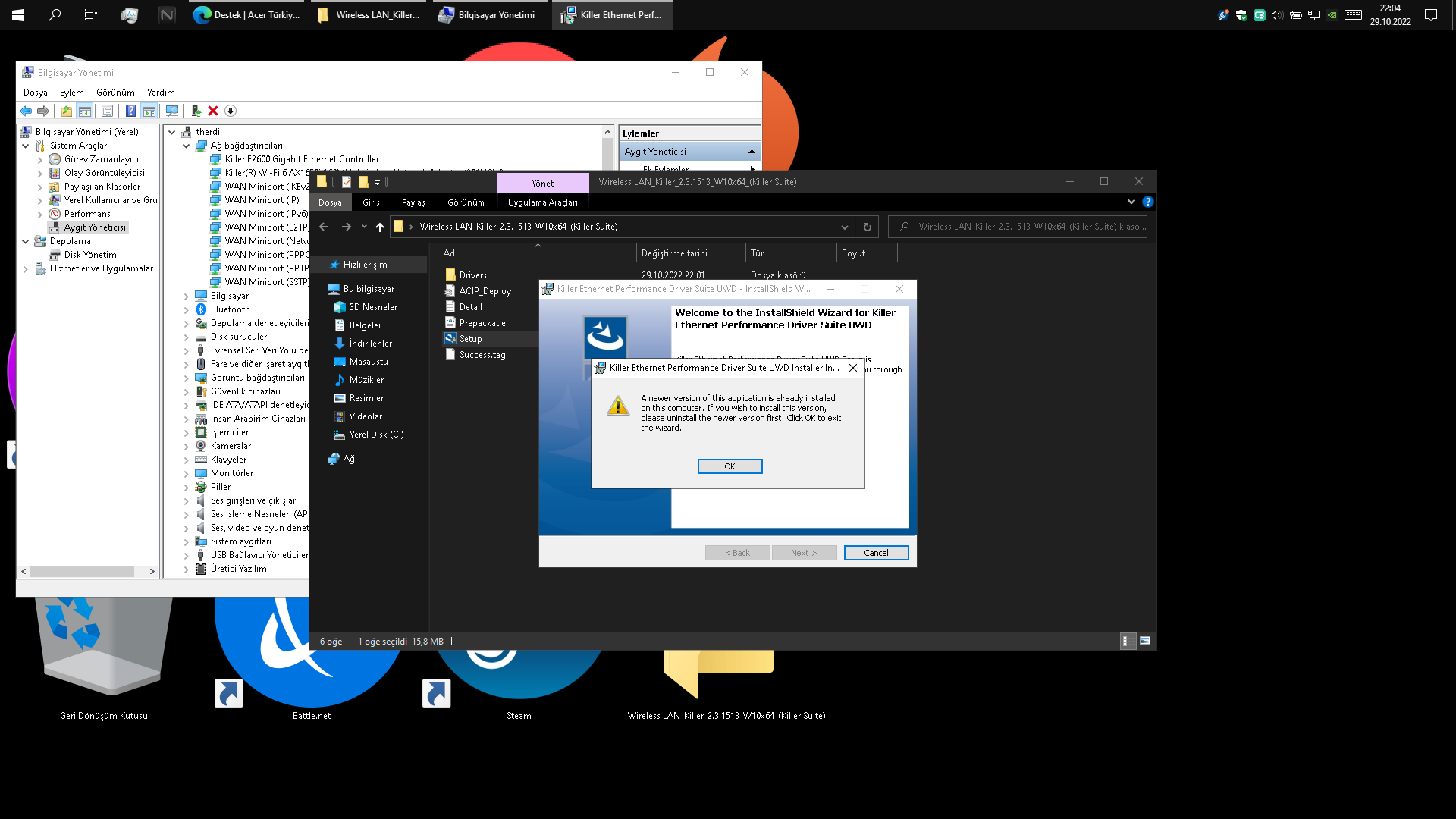This screenshot has width=1456, height=819.
Task: Switch to large icons view in Explorer
Action: (1145, 642)
